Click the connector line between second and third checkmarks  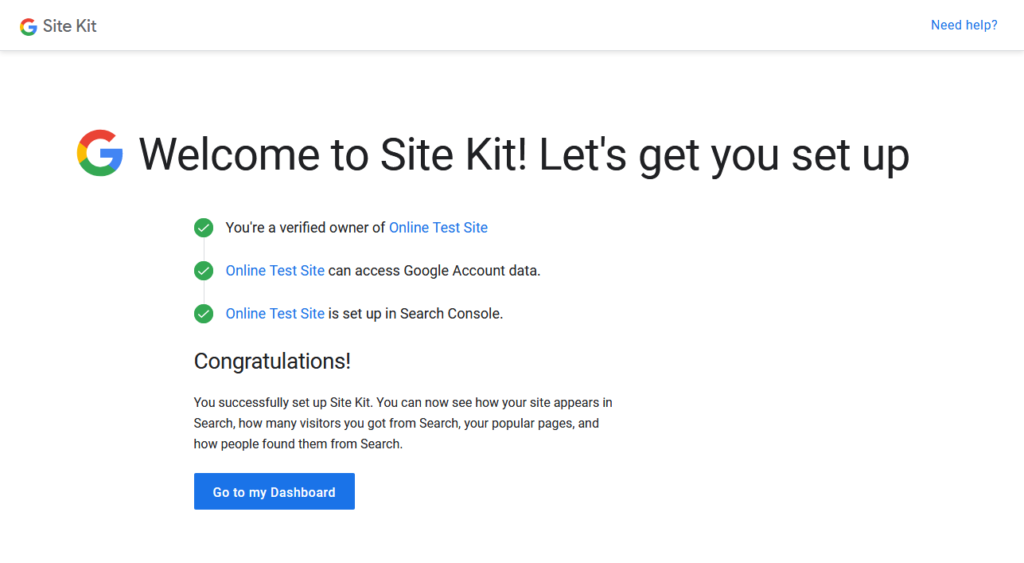tap(204, 292)
